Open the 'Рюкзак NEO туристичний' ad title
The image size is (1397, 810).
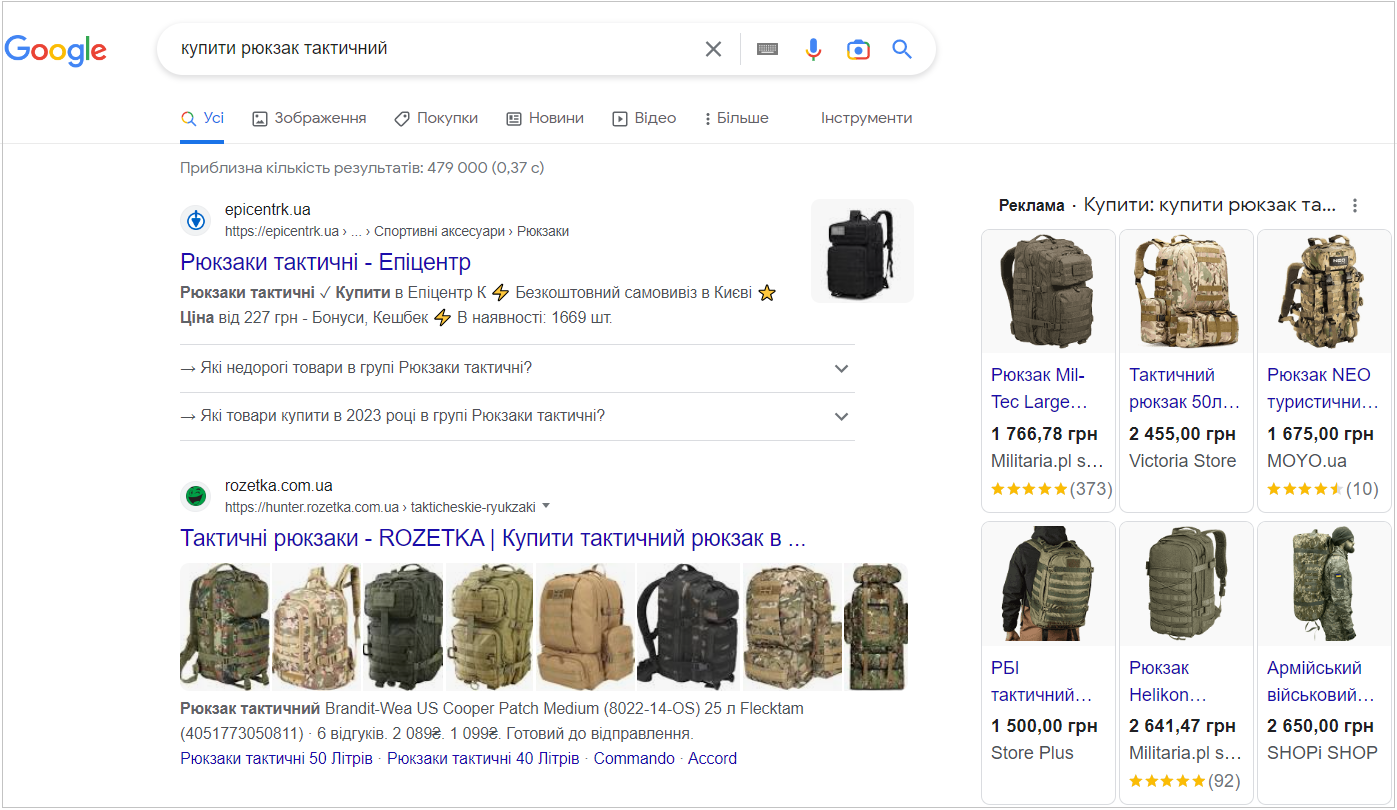(x=1323, y=389)
